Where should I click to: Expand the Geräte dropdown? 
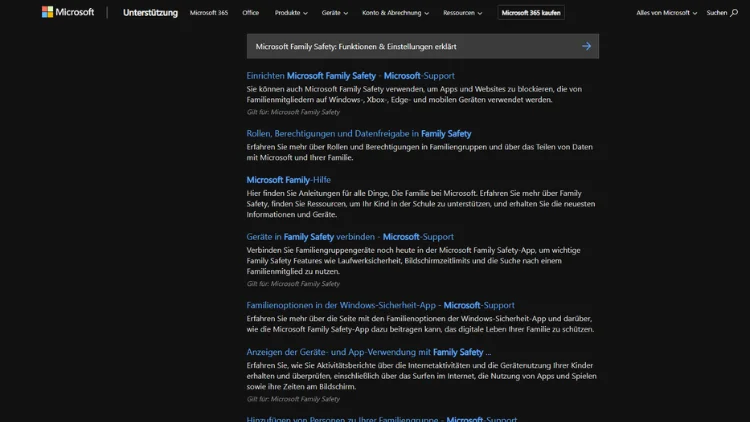[334, 13]
